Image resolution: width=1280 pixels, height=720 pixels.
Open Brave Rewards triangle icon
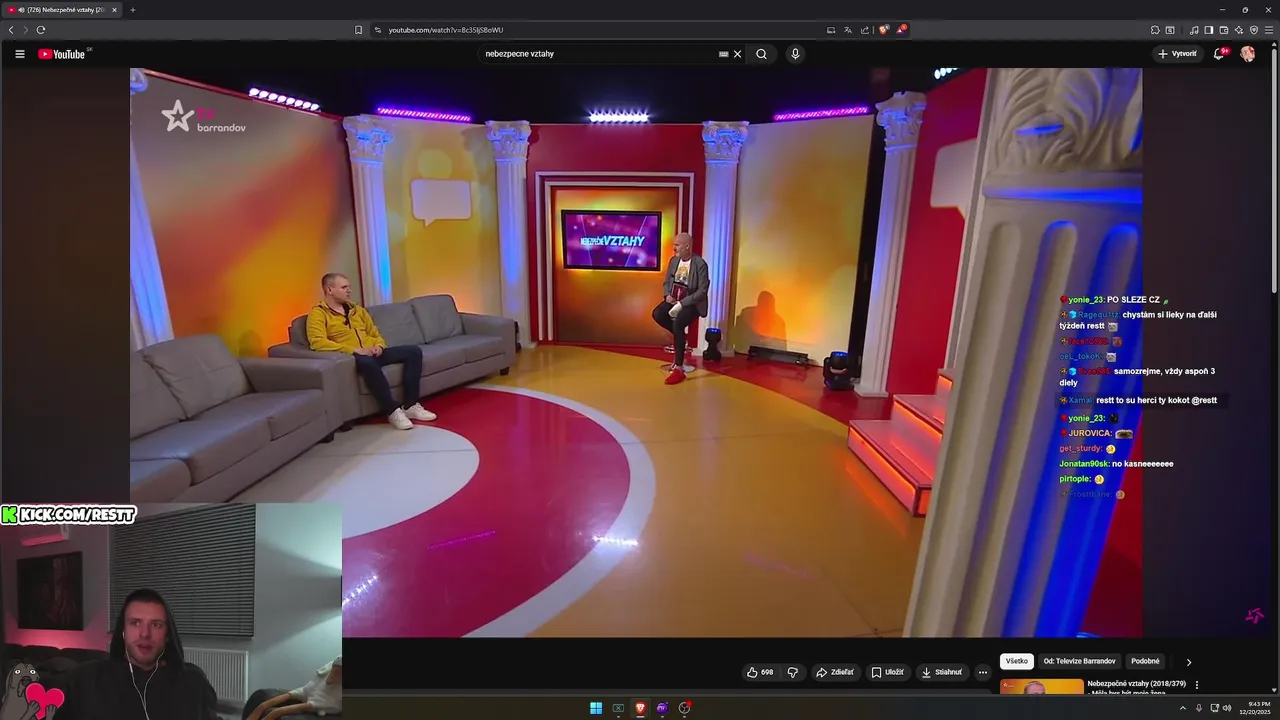900,30
